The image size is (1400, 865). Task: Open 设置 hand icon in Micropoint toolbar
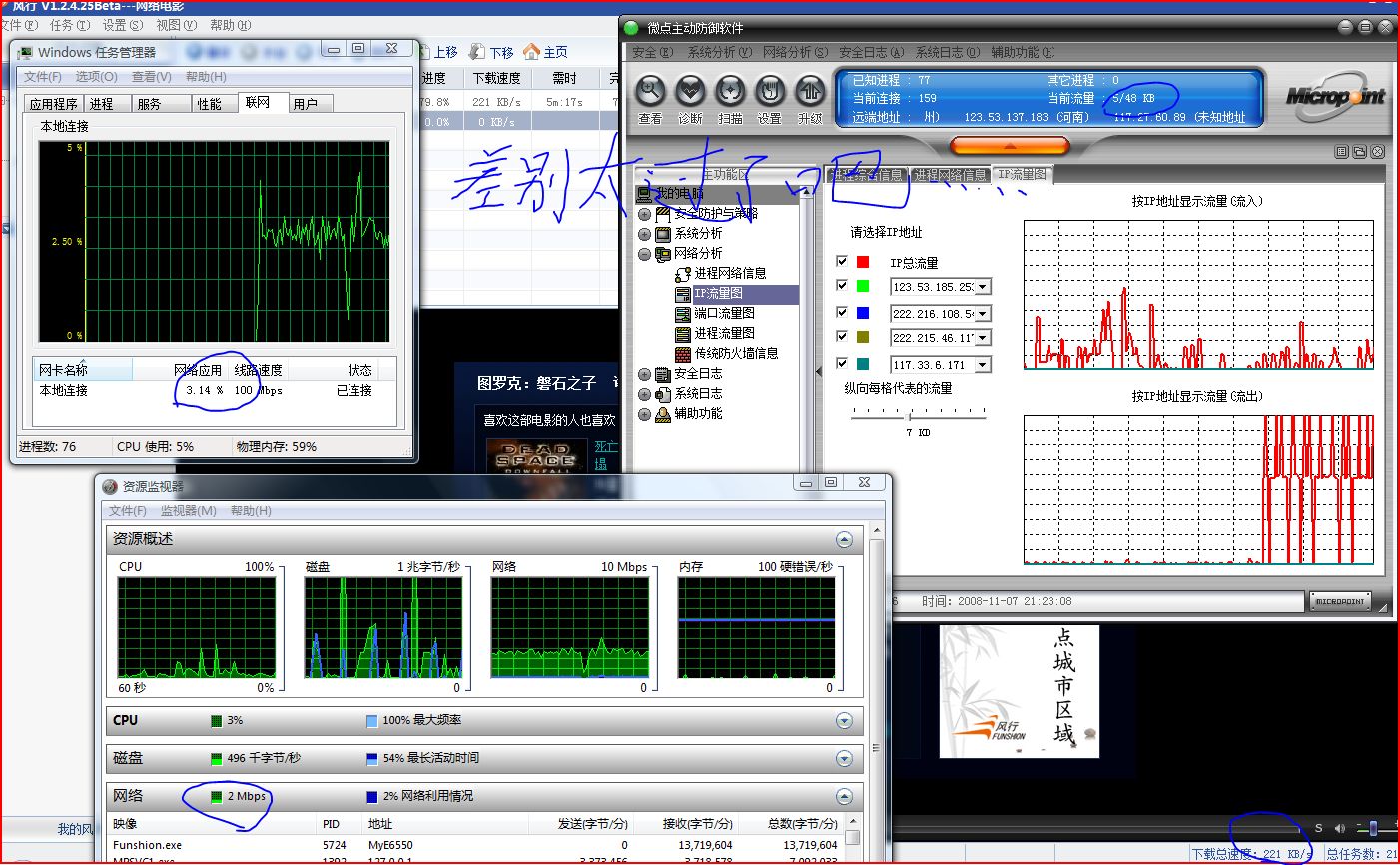(769, 91)
